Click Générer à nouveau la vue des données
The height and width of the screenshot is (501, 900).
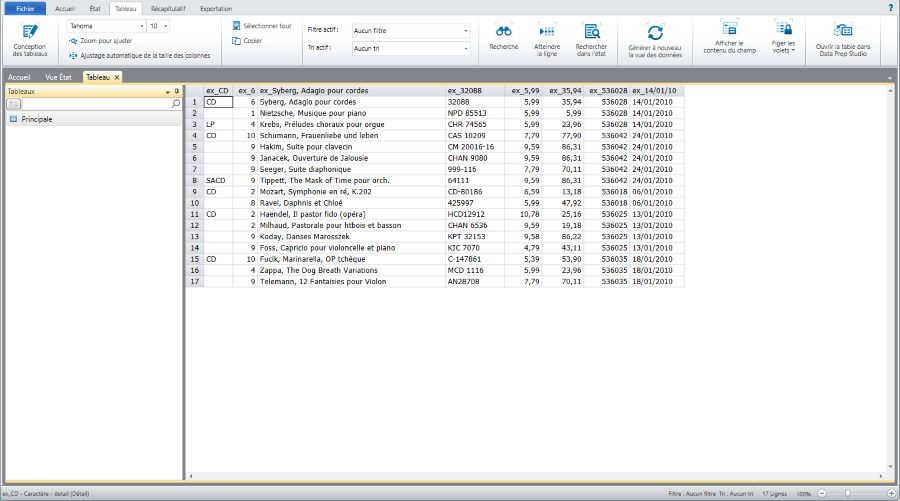[x=654, y=34]
